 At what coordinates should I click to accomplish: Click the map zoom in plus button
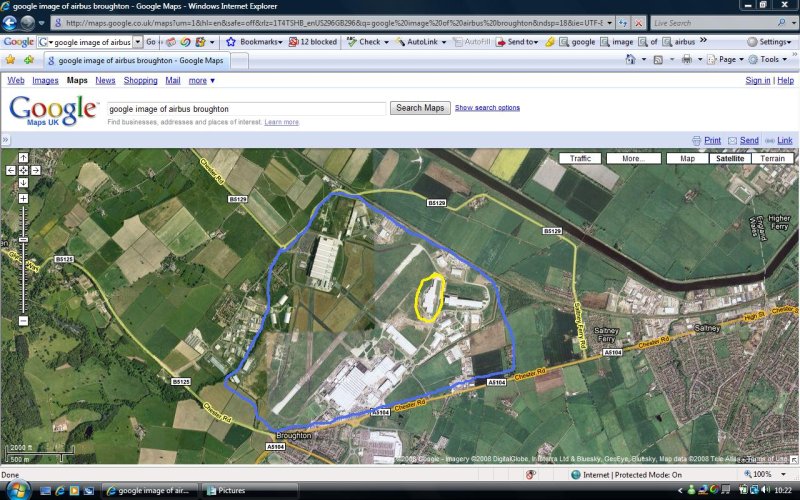pyautogui.click(x=23, y=198)
